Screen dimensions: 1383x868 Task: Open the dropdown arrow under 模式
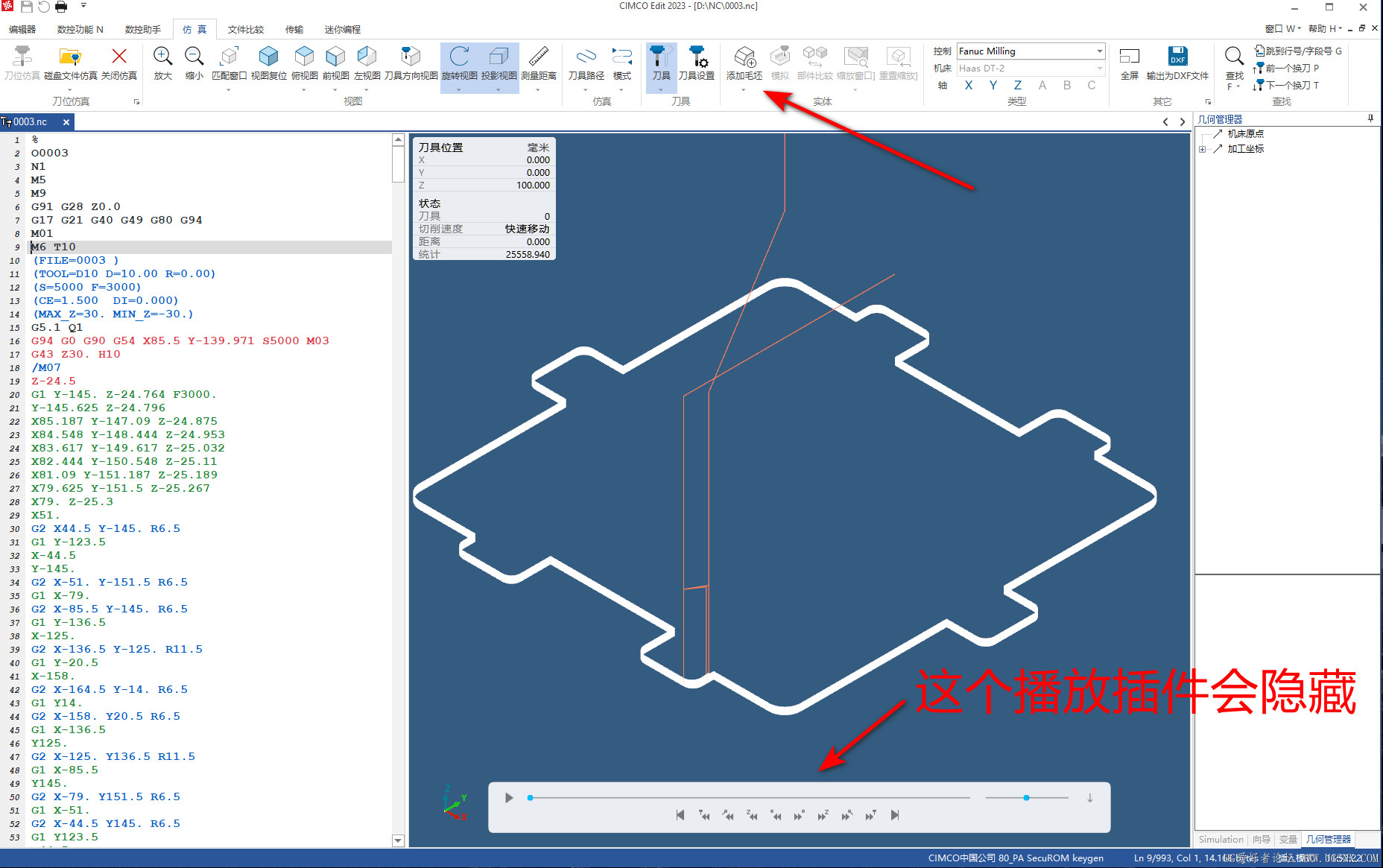coord(621,90)
